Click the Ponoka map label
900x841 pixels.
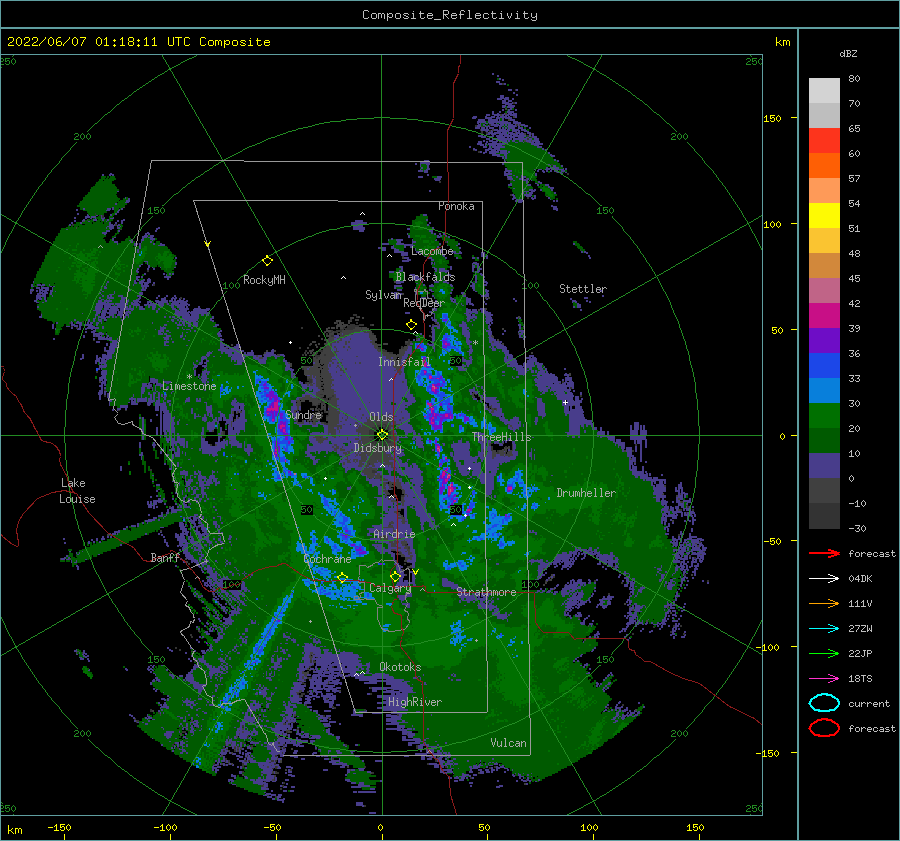coord(456,206)
